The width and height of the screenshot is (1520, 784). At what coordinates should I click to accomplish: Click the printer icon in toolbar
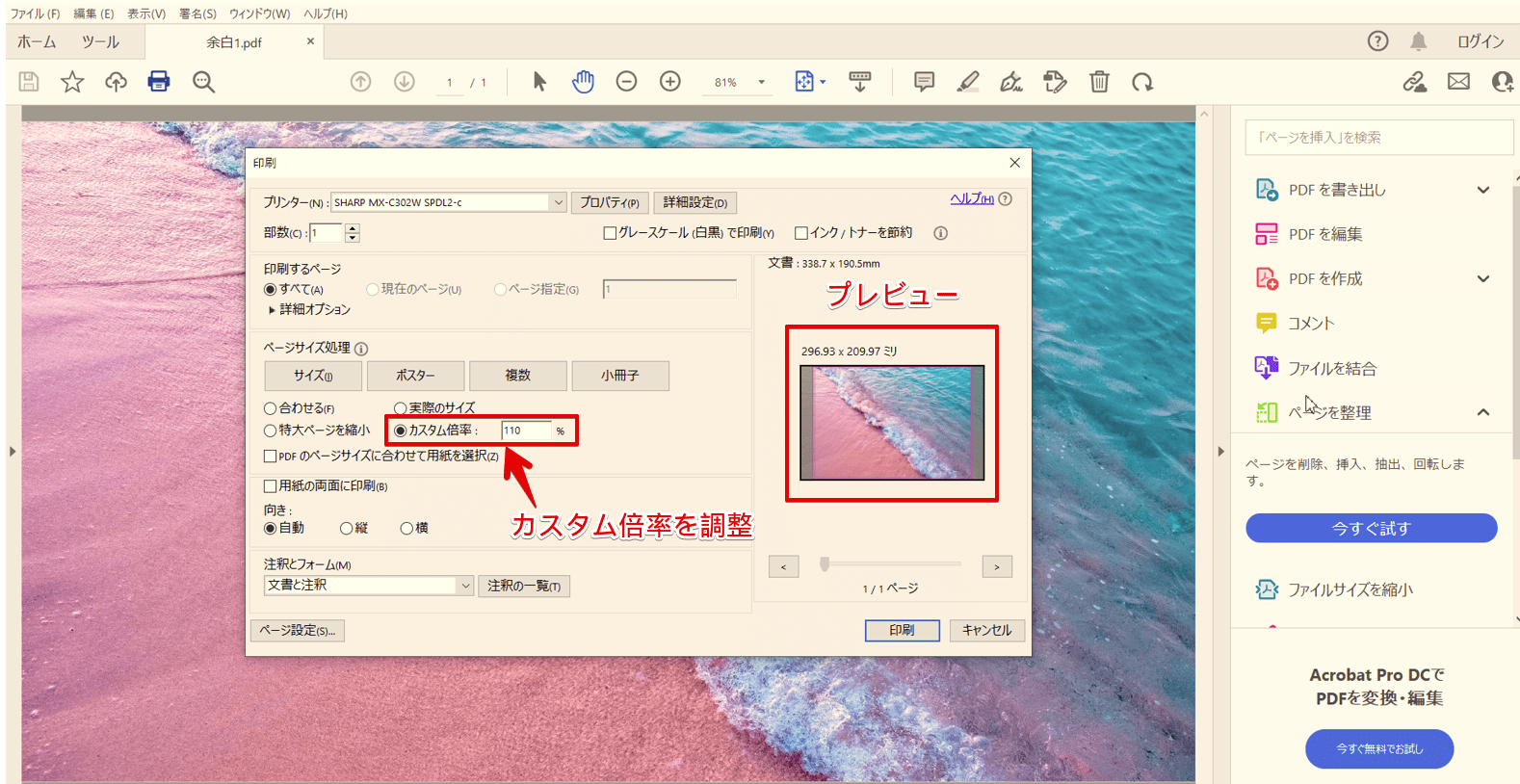[159, 82]
